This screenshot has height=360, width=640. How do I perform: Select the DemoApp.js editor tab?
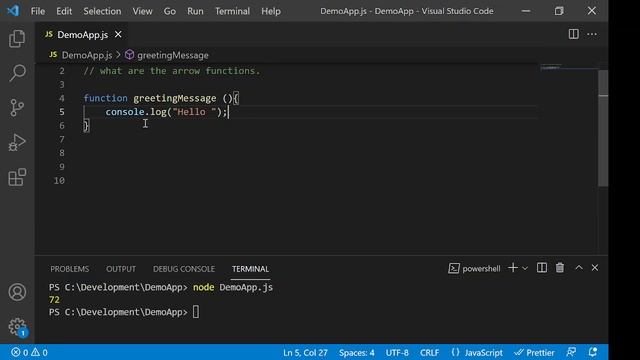click(x=82, y=35)
